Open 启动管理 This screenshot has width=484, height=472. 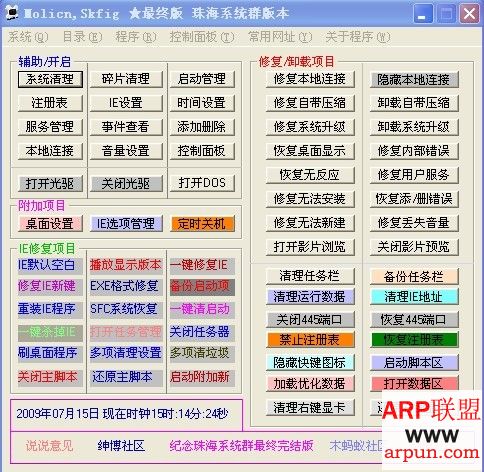(202, 79)
